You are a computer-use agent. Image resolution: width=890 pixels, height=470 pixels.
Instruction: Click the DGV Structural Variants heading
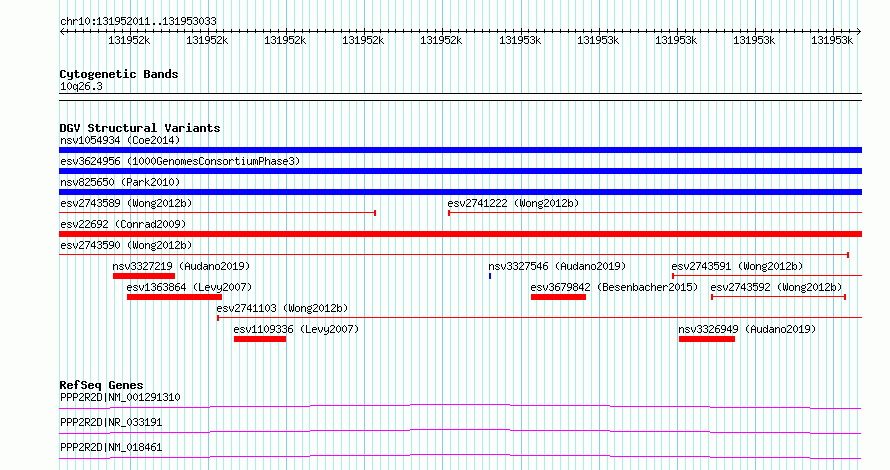pyautogui.click(x=140, y=128)
